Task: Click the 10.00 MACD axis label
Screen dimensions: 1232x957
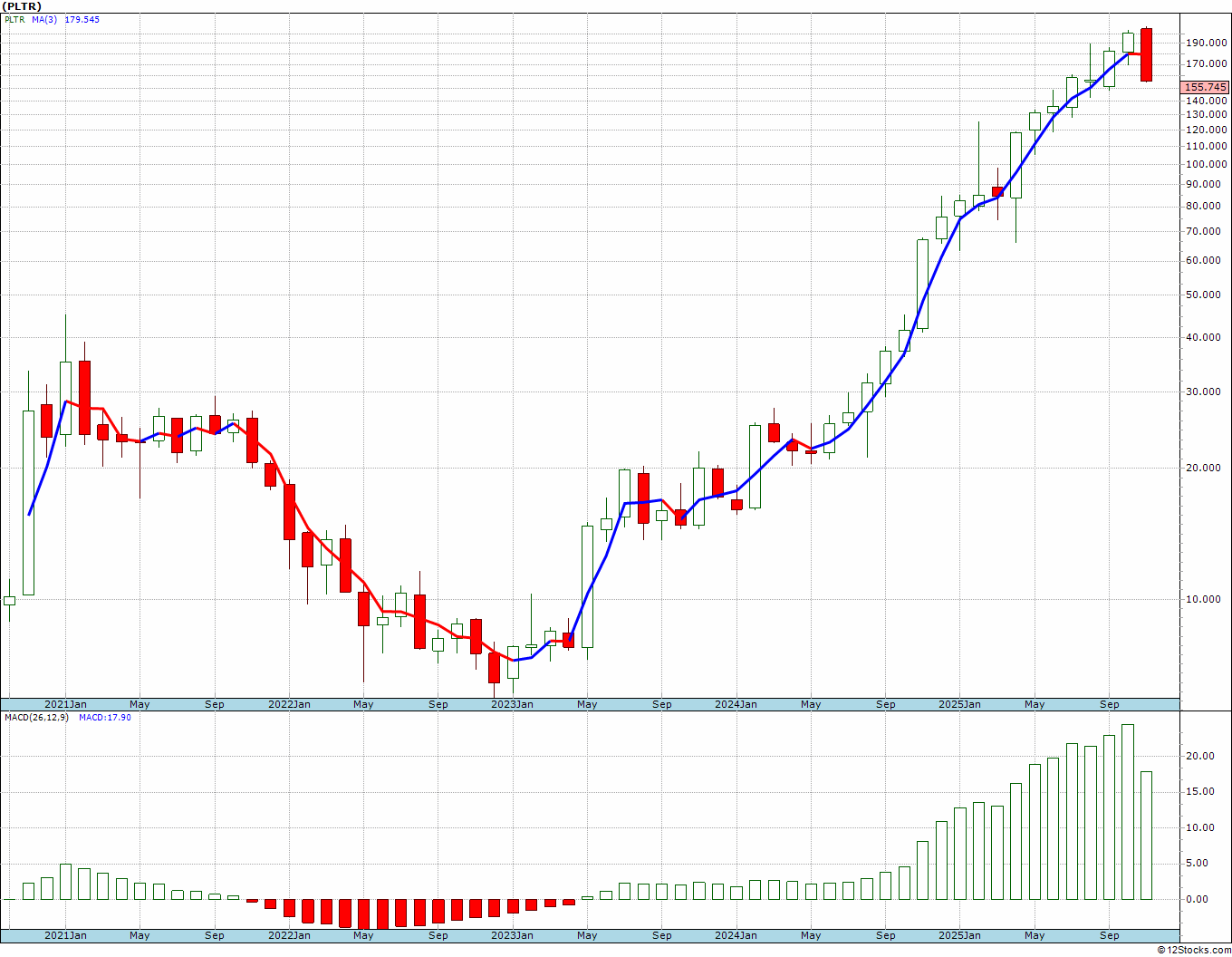Action: point(1202,828)
